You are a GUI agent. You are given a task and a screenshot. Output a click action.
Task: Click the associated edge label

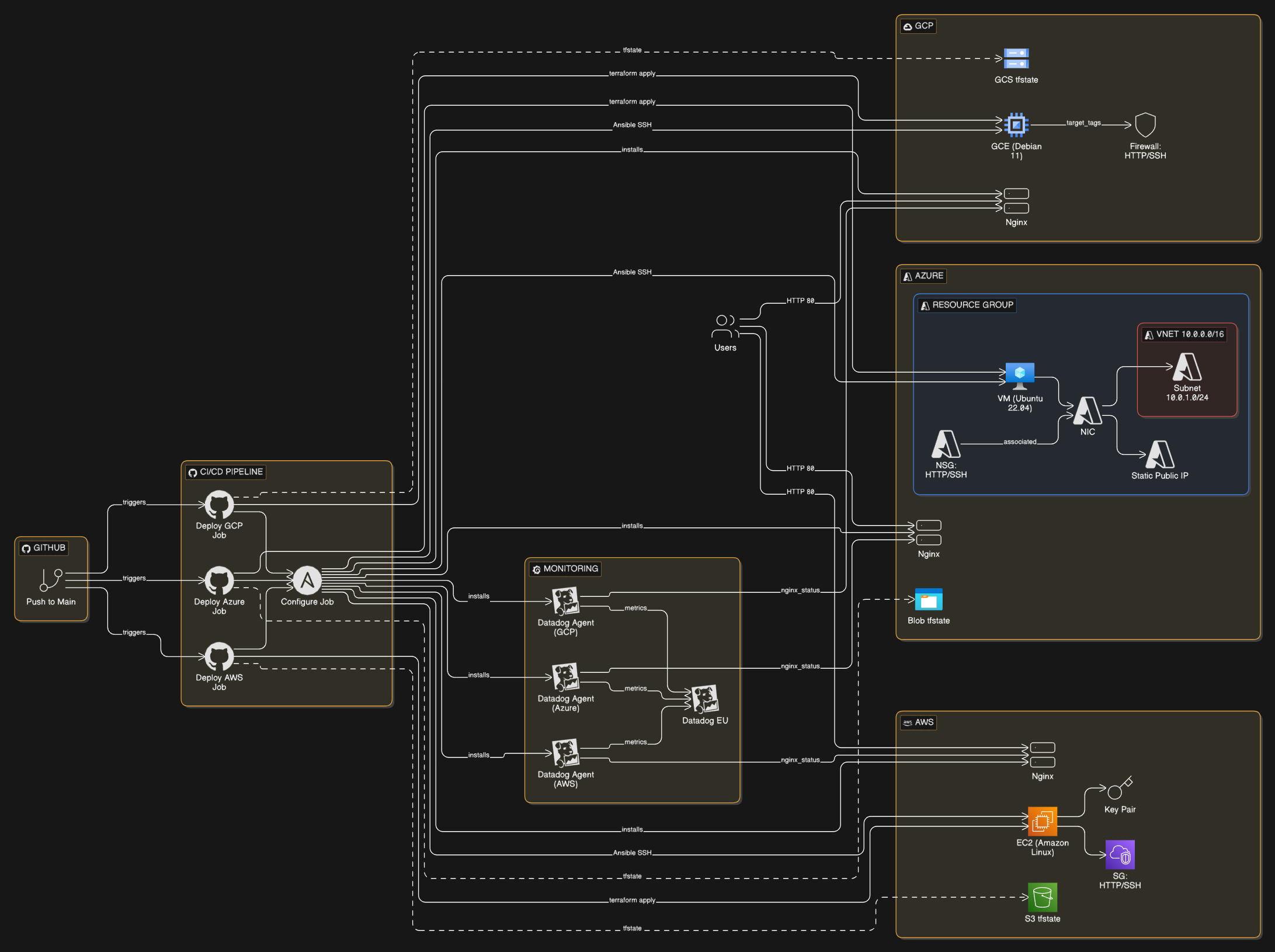click(x=1020, y=442)
